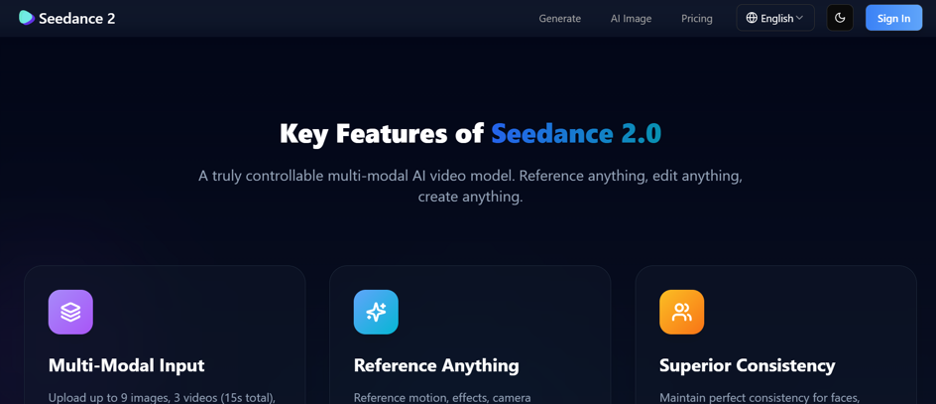This screenshot has height=404, width=936.
Task: Click the globe icon in language selector
Action: tap(752, 18)
